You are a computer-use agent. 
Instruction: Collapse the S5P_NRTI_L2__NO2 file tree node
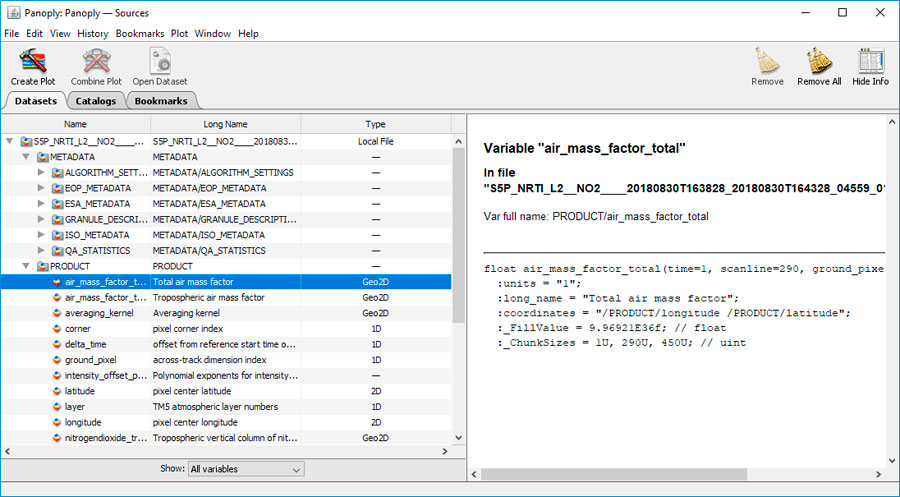10,141
